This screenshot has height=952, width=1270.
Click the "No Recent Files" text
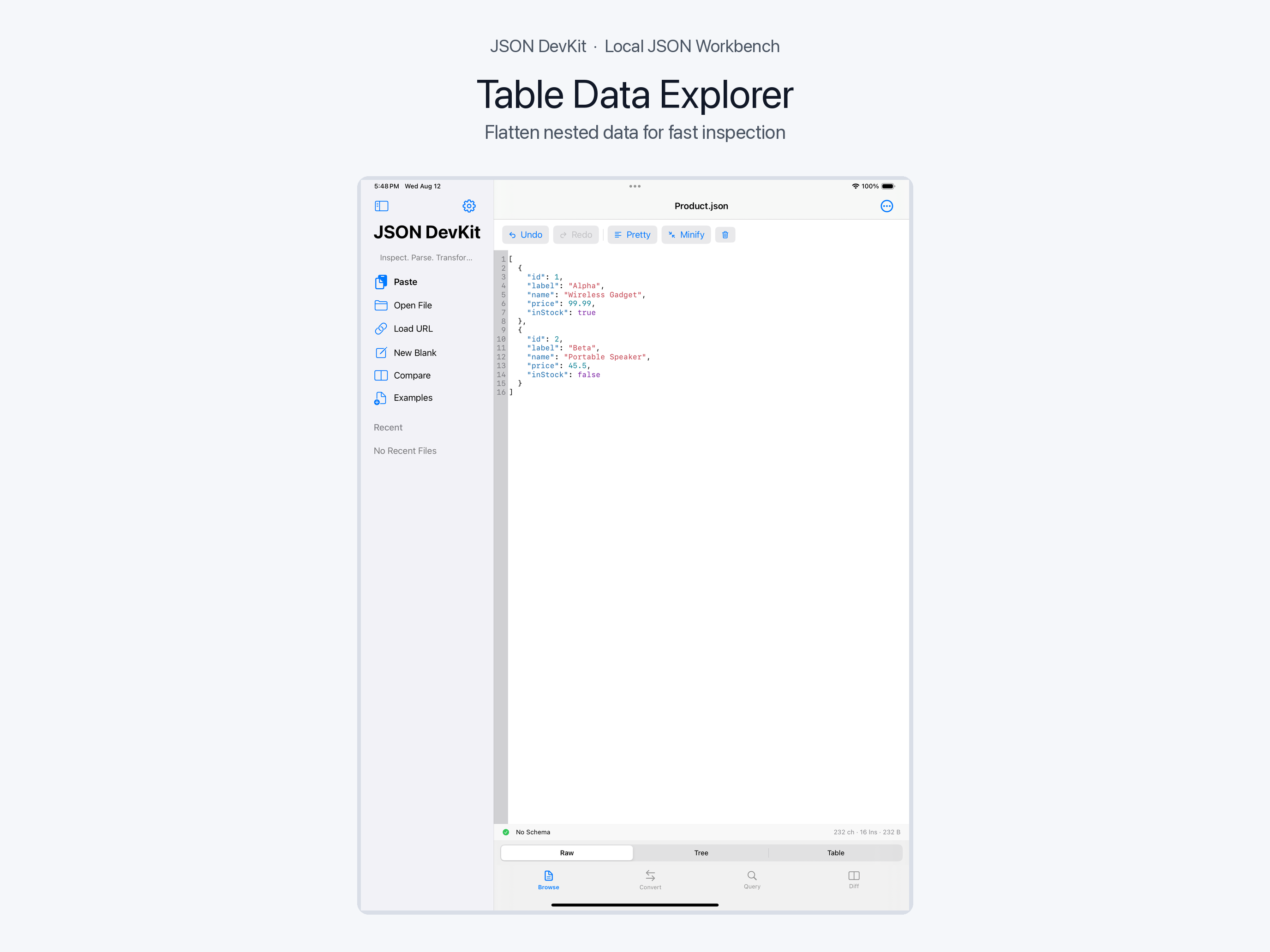[405, 451]
